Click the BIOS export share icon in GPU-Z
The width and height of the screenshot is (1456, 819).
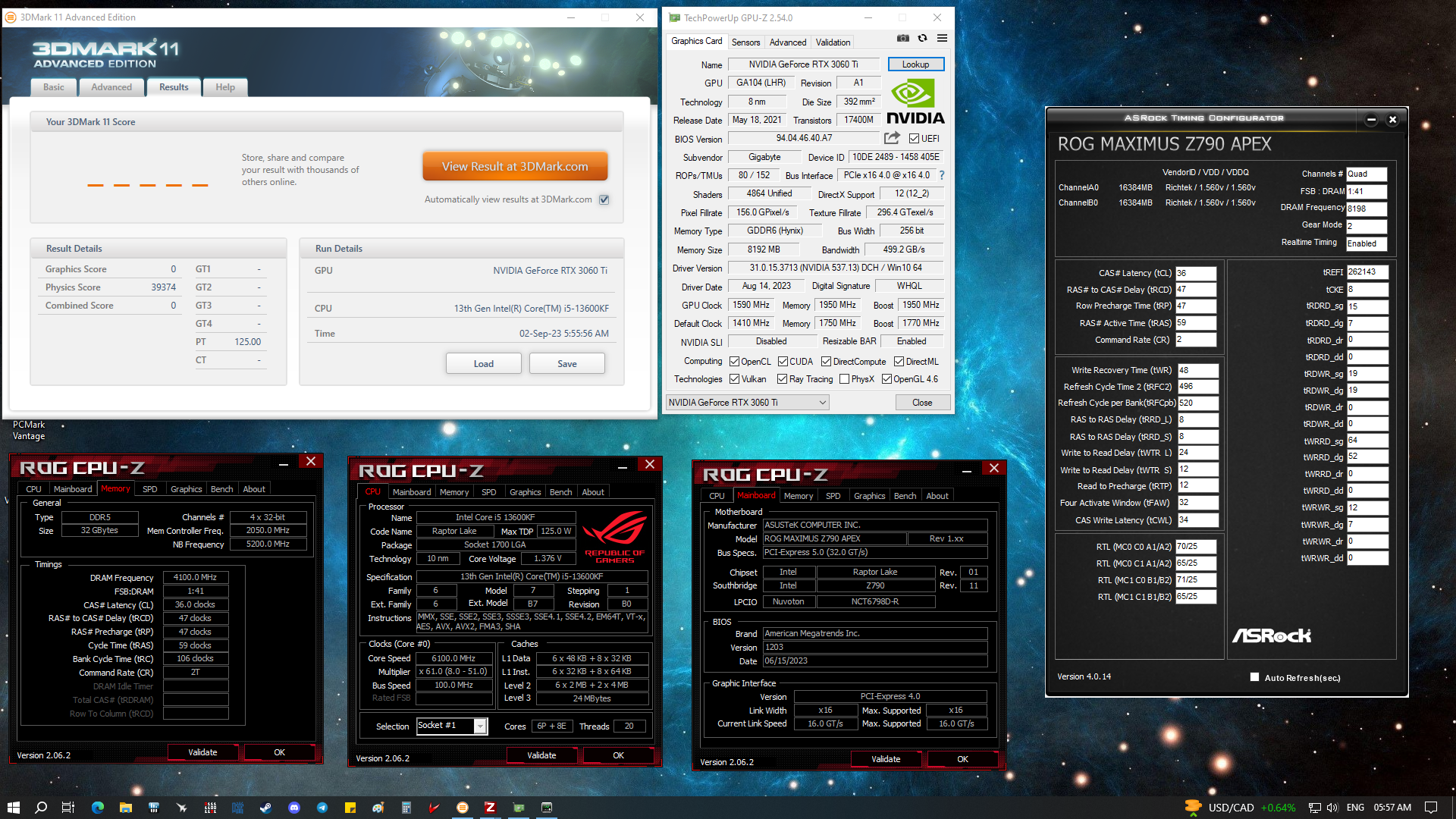click(892, 138)
